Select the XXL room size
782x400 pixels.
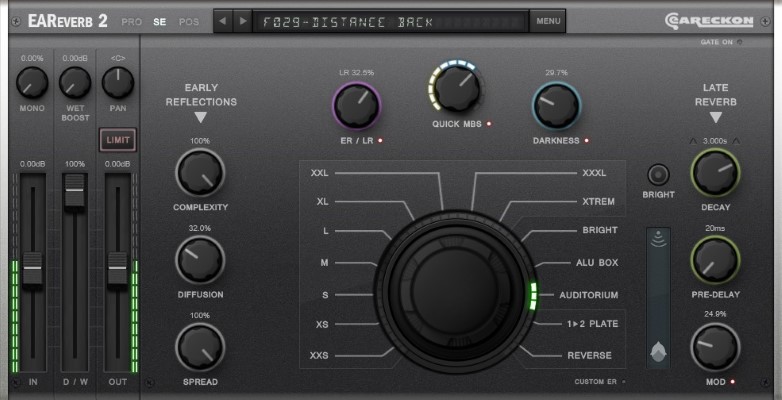[320, 174]
